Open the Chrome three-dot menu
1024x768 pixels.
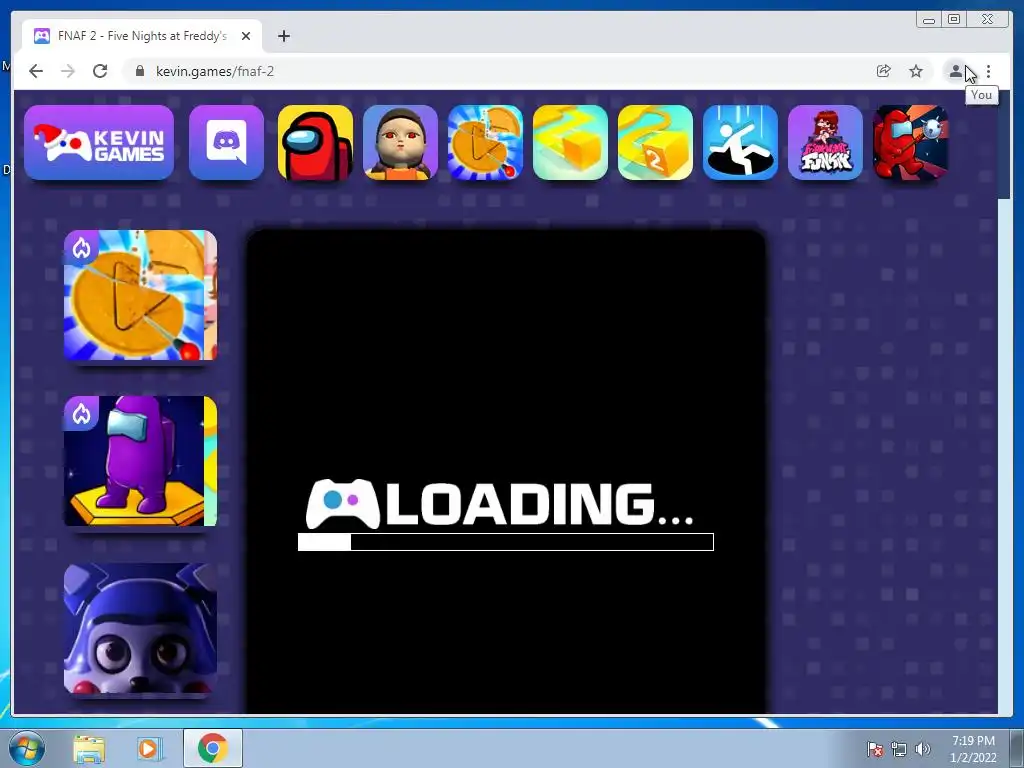click(x=989, y=71)
